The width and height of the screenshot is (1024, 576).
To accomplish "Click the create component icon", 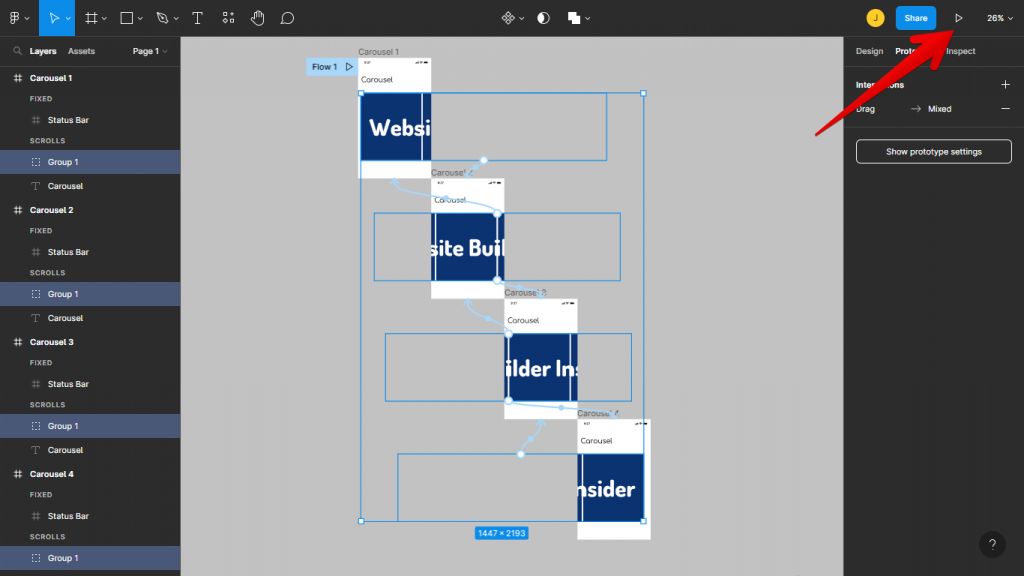I will click(x=510, y=17).
